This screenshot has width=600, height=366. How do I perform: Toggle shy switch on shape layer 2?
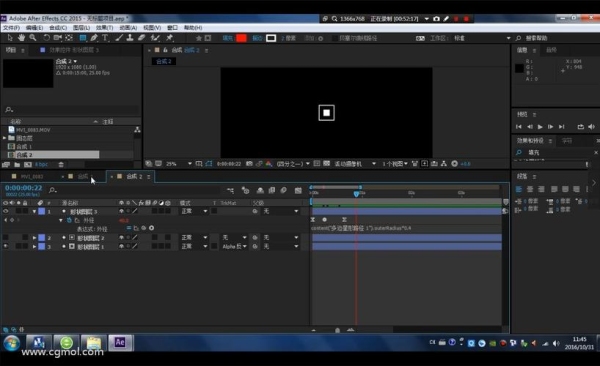[x=121, y=237]
